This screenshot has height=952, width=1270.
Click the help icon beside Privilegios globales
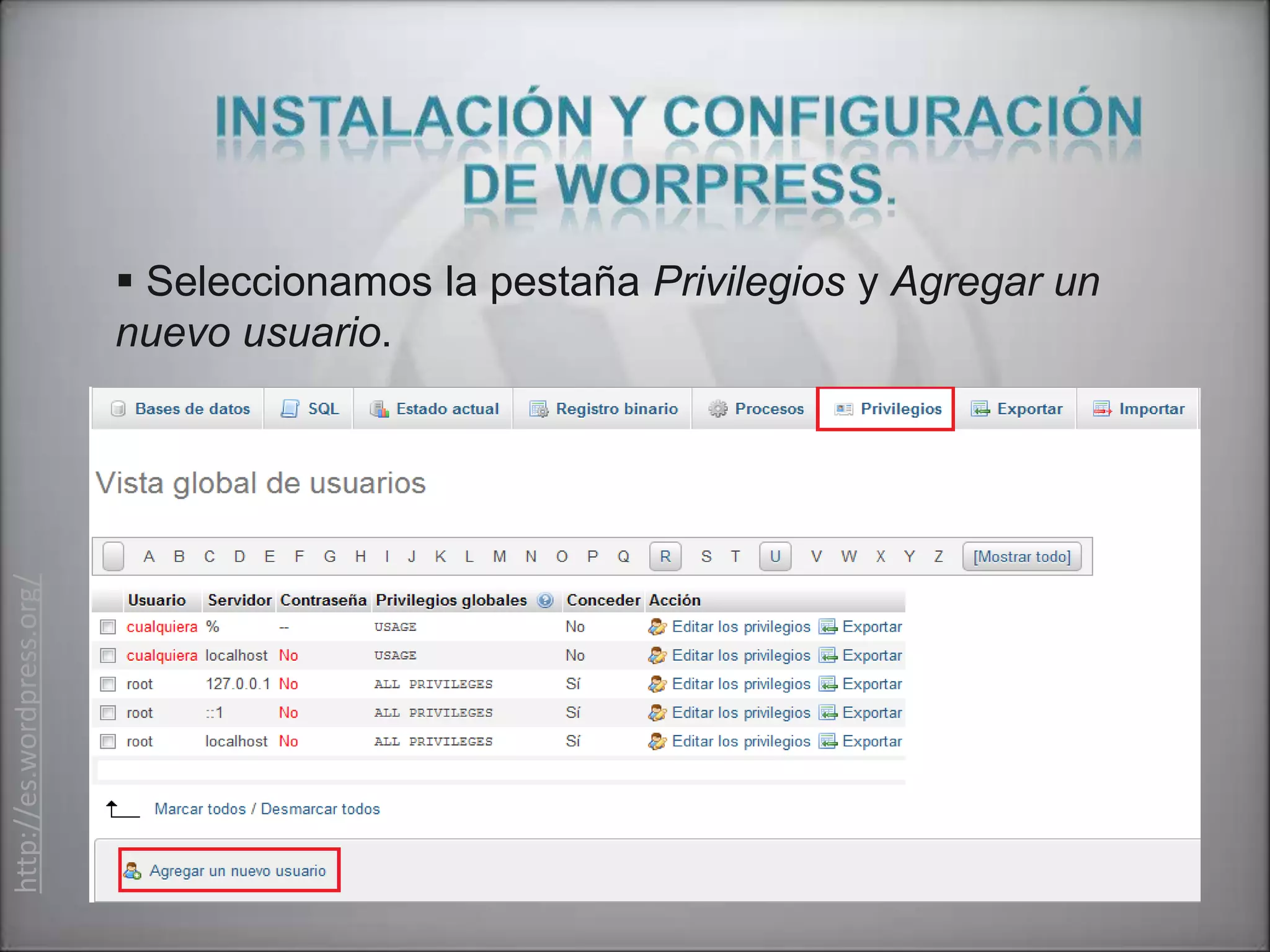point(545,600)
